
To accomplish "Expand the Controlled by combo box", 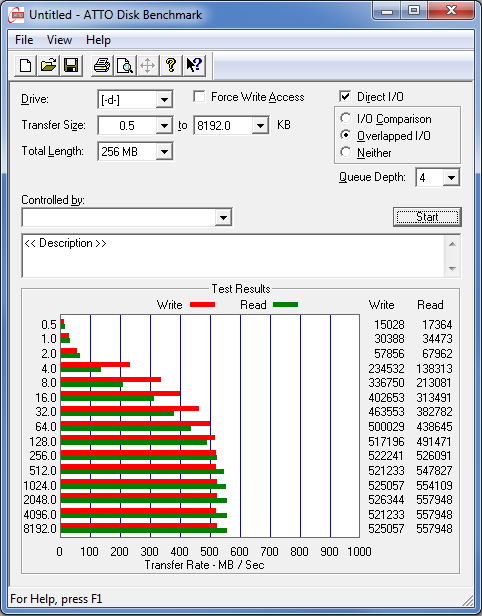I will [127, 217].
